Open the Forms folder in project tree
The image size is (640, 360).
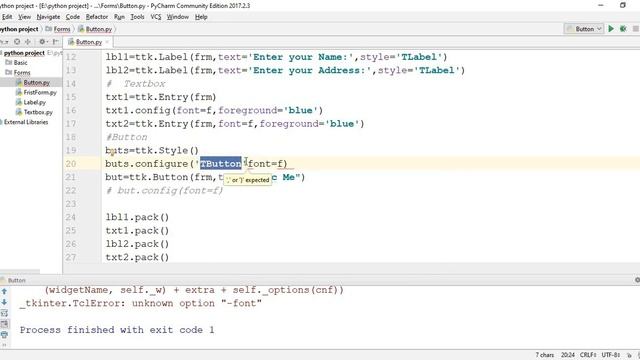(22, 72)
